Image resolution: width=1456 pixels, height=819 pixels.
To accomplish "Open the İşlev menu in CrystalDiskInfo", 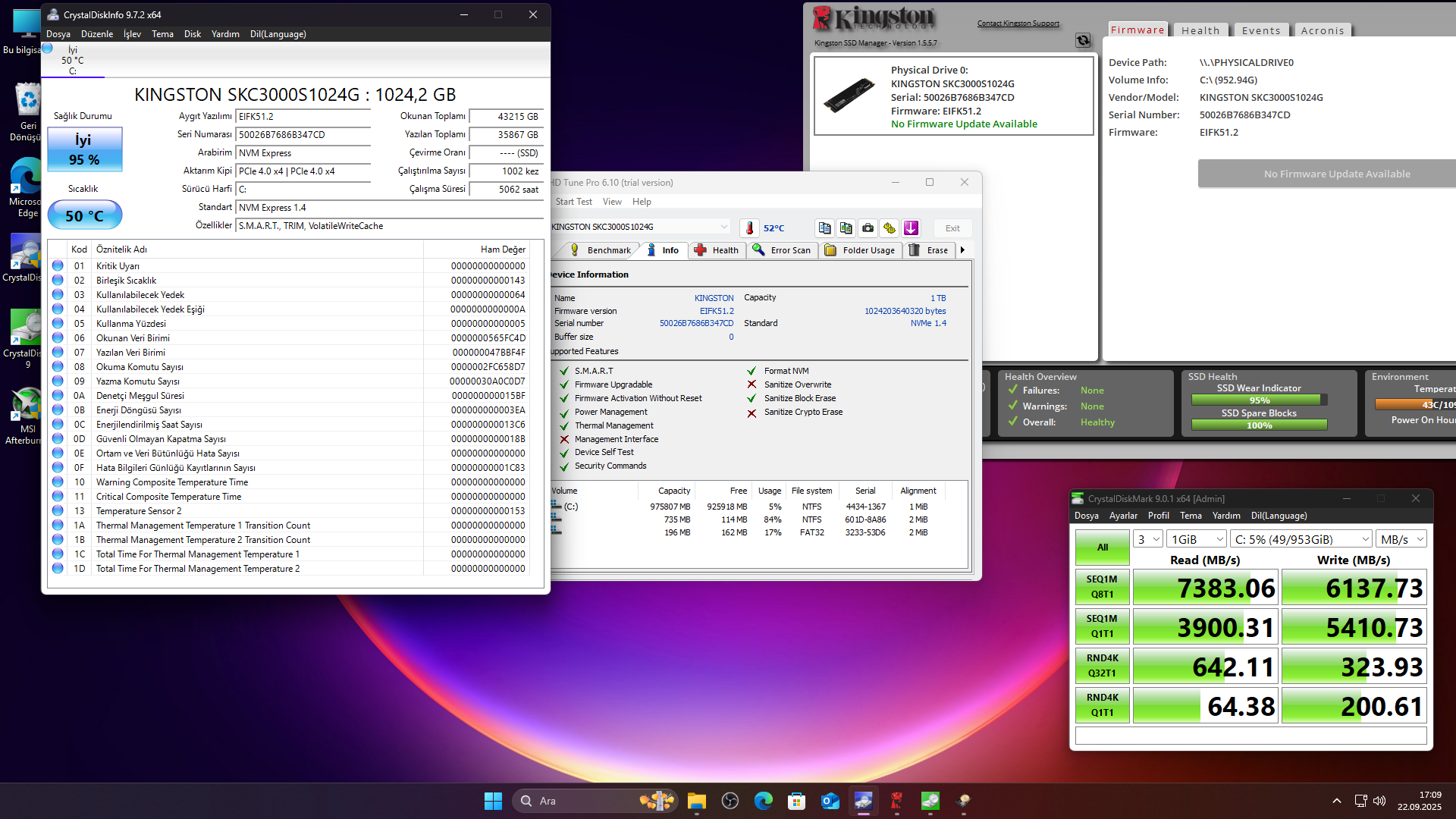I will tap(133, 34).
